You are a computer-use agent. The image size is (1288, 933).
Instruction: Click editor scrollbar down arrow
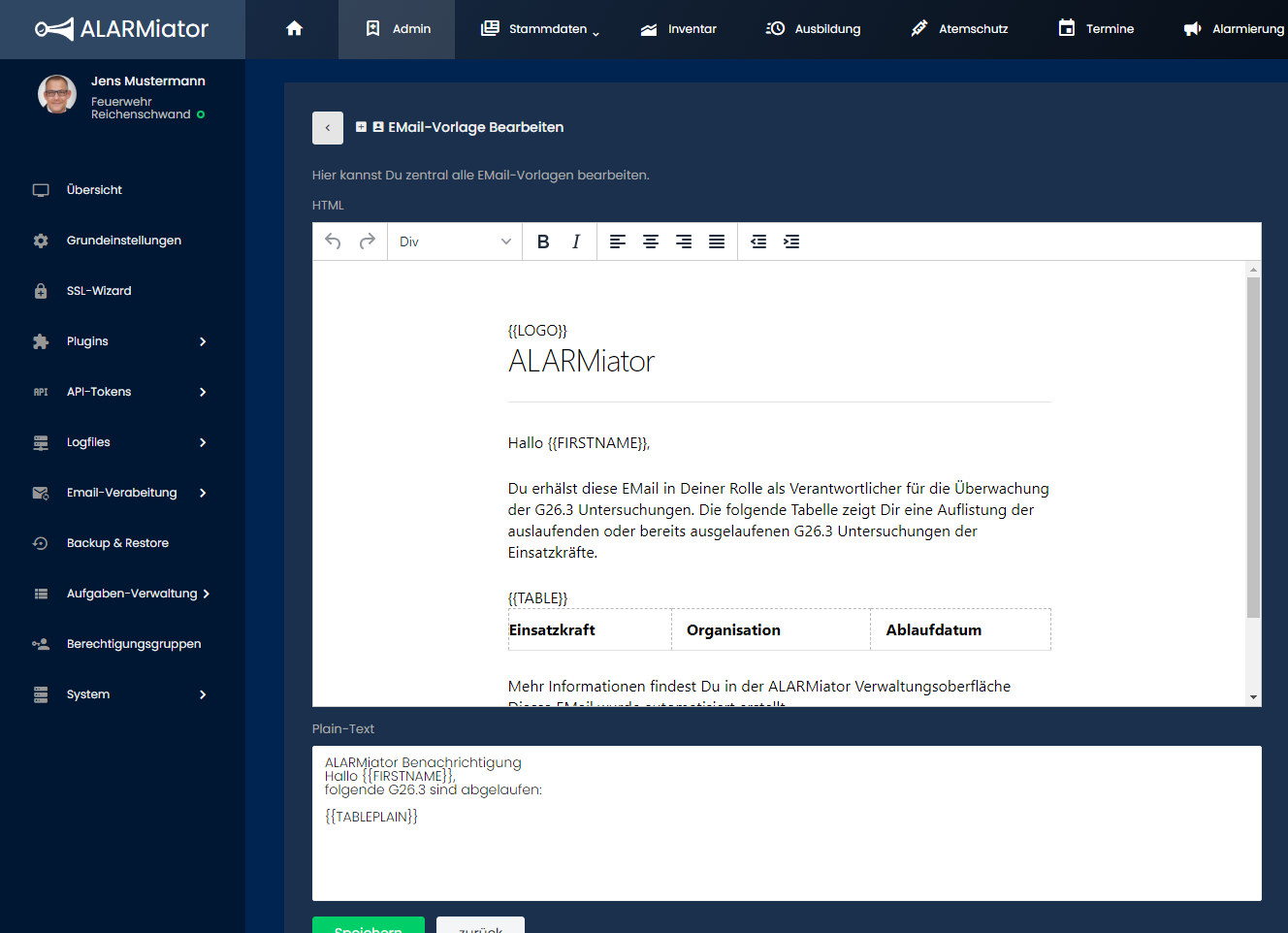click(x=1253, y=697)
